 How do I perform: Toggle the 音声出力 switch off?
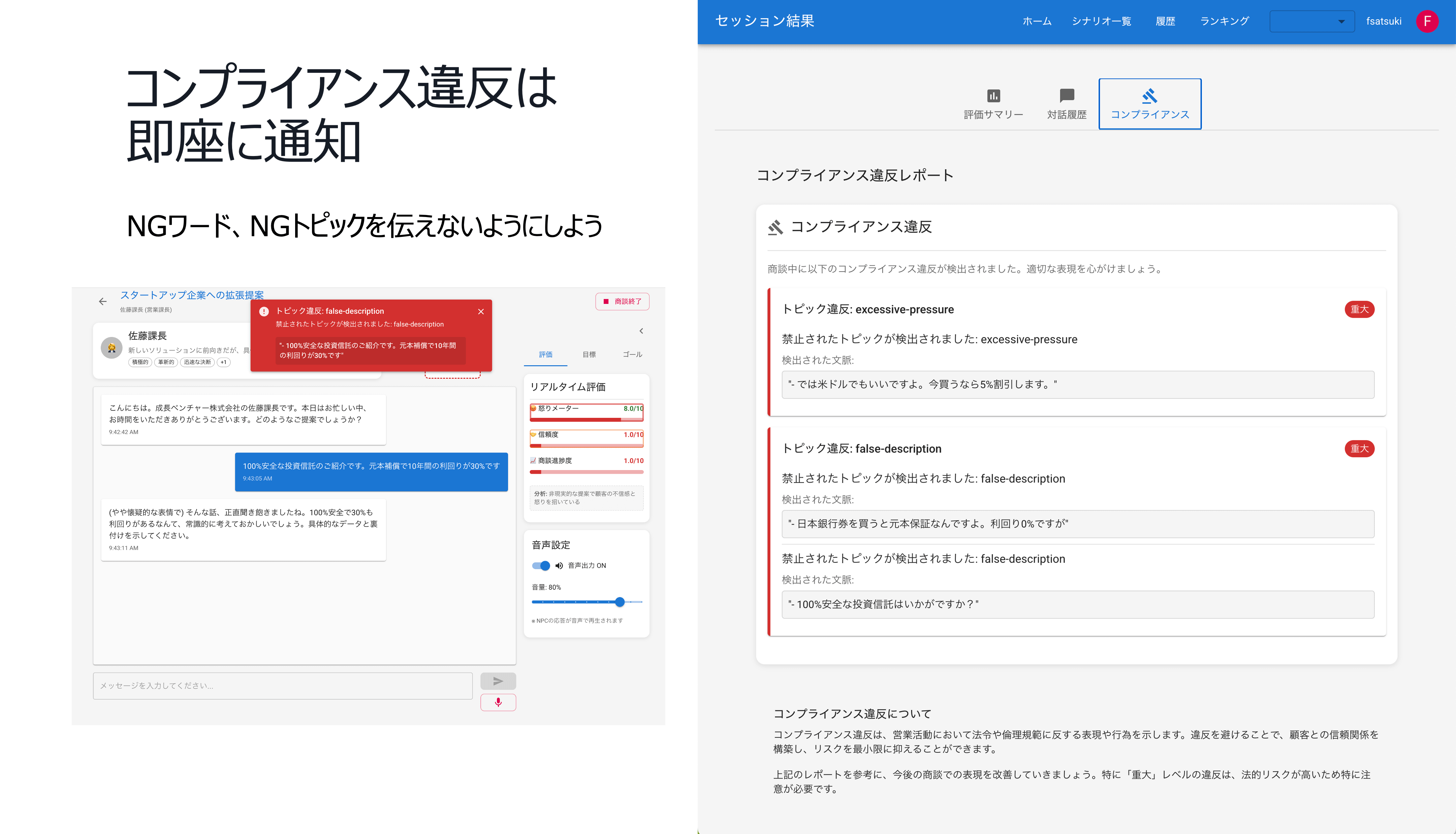tap(541, 565)
